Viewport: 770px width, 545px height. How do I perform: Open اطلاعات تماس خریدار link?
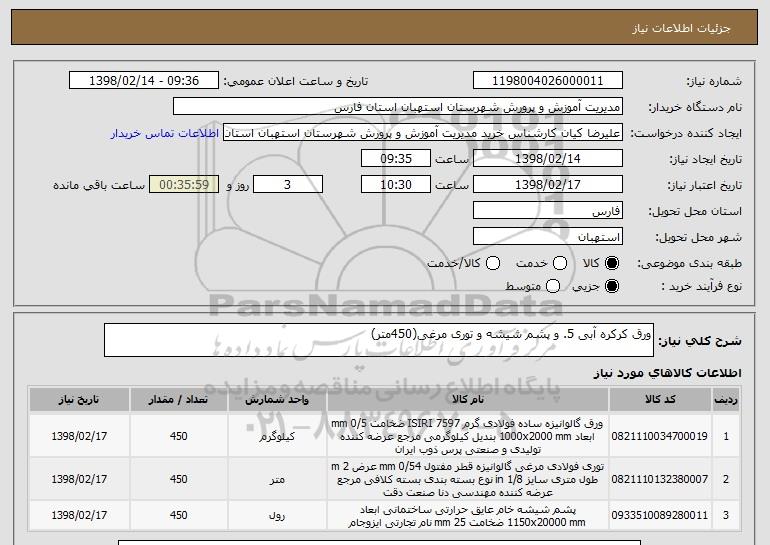point(165,133)
